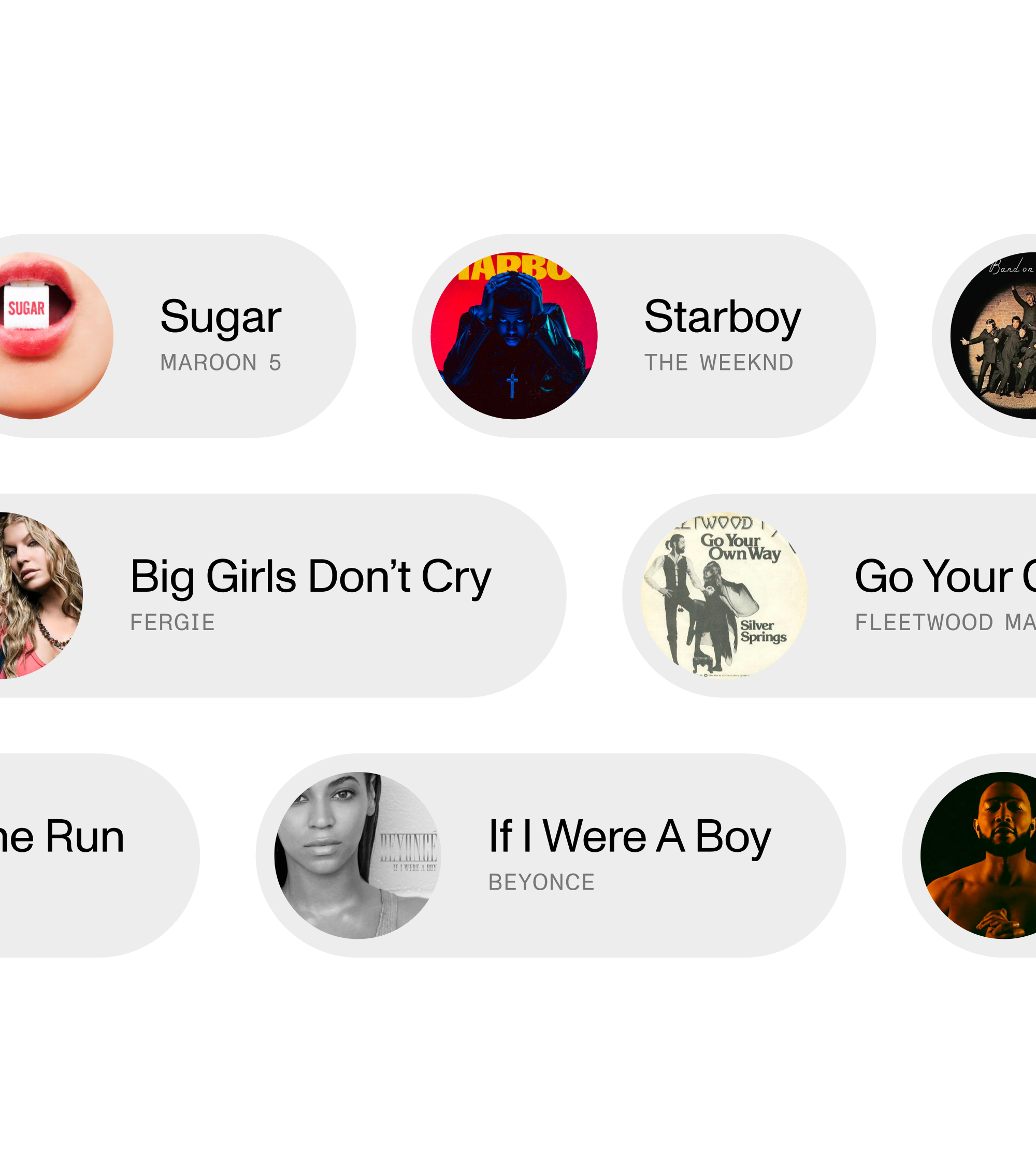
Task: Open the FLEETWOOD MAC artist label
Action: point(945,622)
